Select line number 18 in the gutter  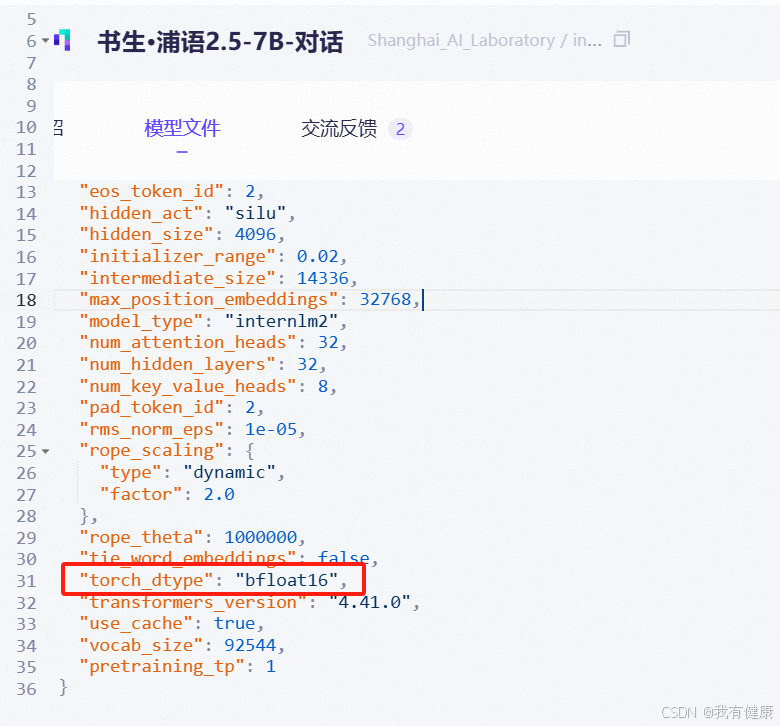(x=26, y=300)
